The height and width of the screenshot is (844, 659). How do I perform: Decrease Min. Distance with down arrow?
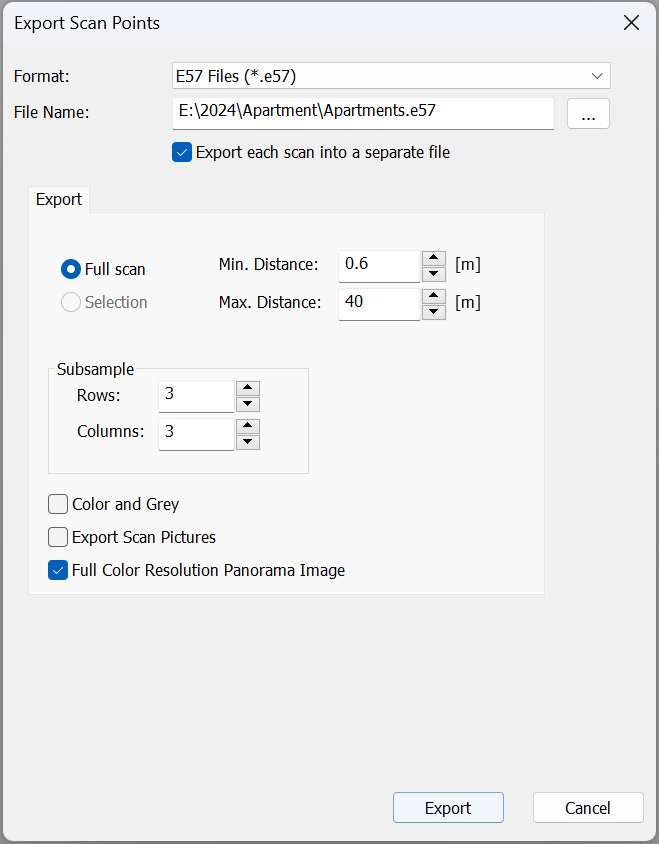pyautogui.click(x=433, y=274)
